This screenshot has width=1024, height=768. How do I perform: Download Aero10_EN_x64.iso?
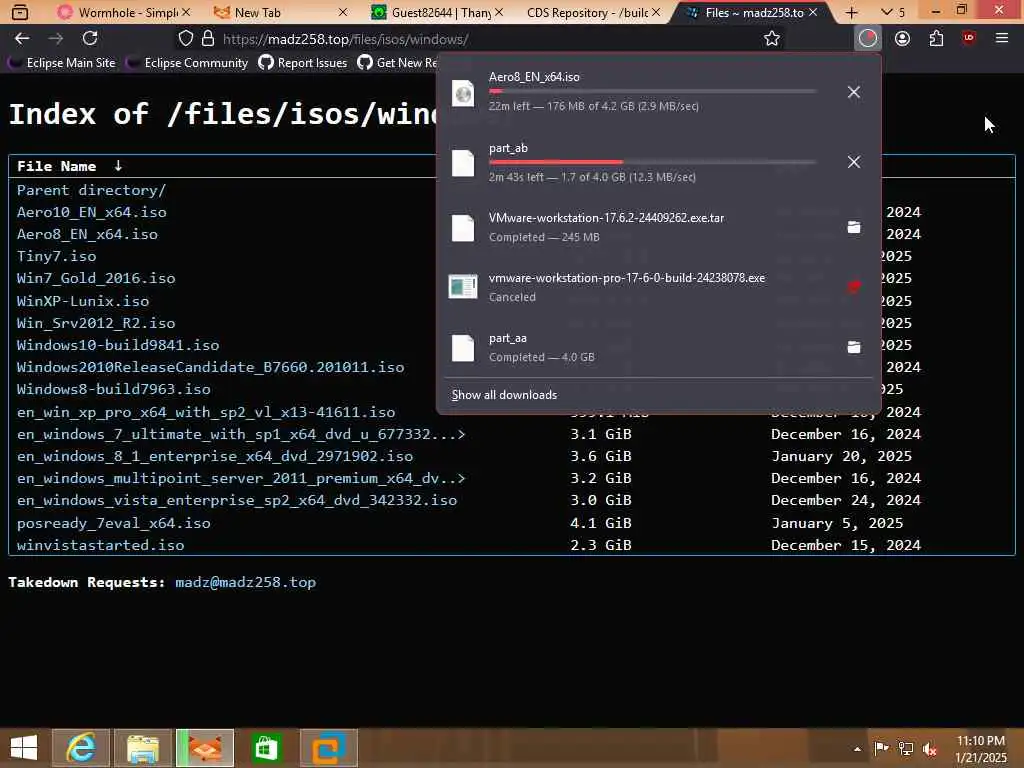[x=91, y=212]
